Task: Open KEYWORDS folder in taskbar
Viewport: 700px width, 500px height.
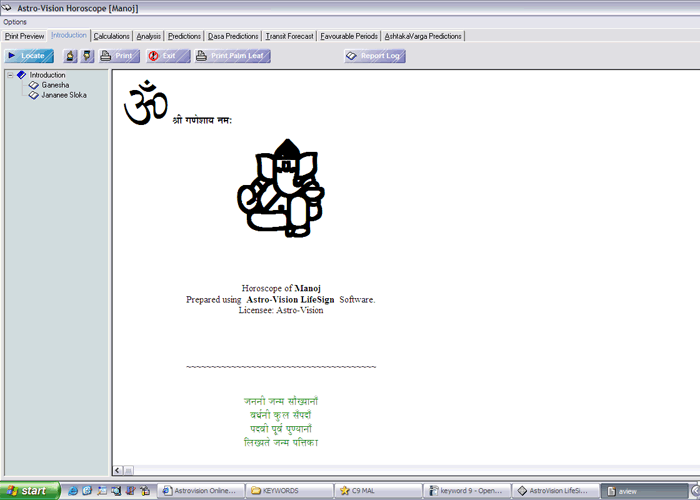Action: click(290, 491)
